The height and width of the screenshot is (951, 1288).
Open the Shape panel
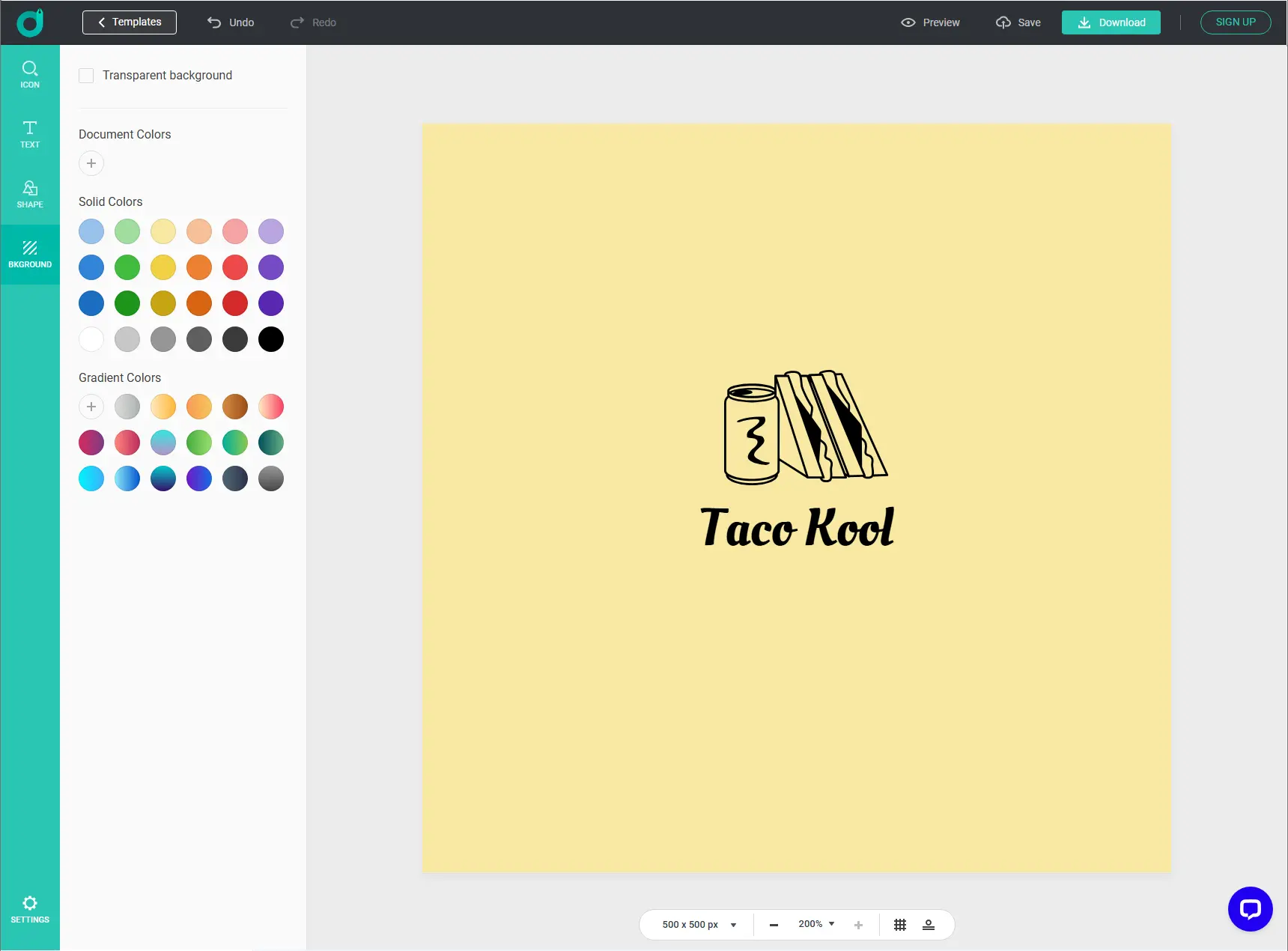(x=30, y=195)
